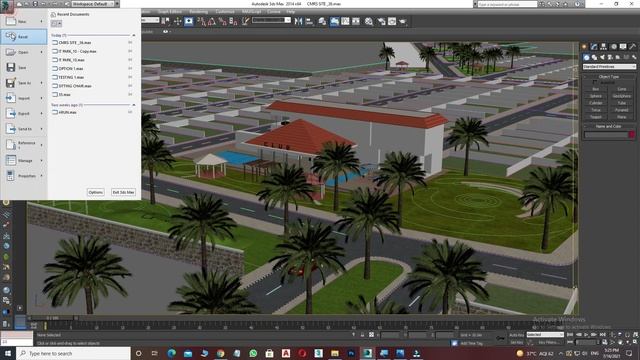Select the Systems category icon

(x=633, y=58)
